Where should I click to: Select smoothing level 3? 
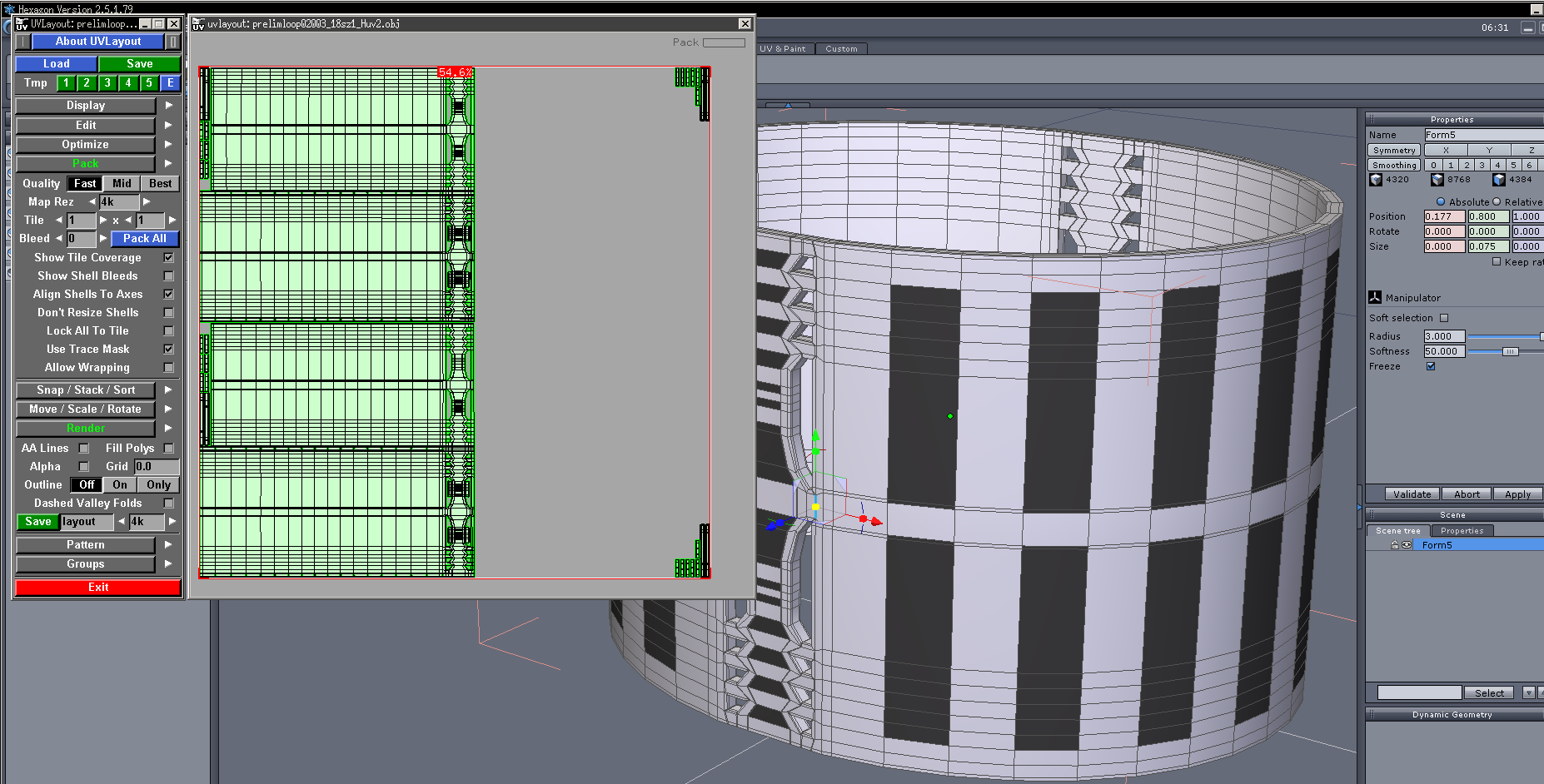[1482, 166]
